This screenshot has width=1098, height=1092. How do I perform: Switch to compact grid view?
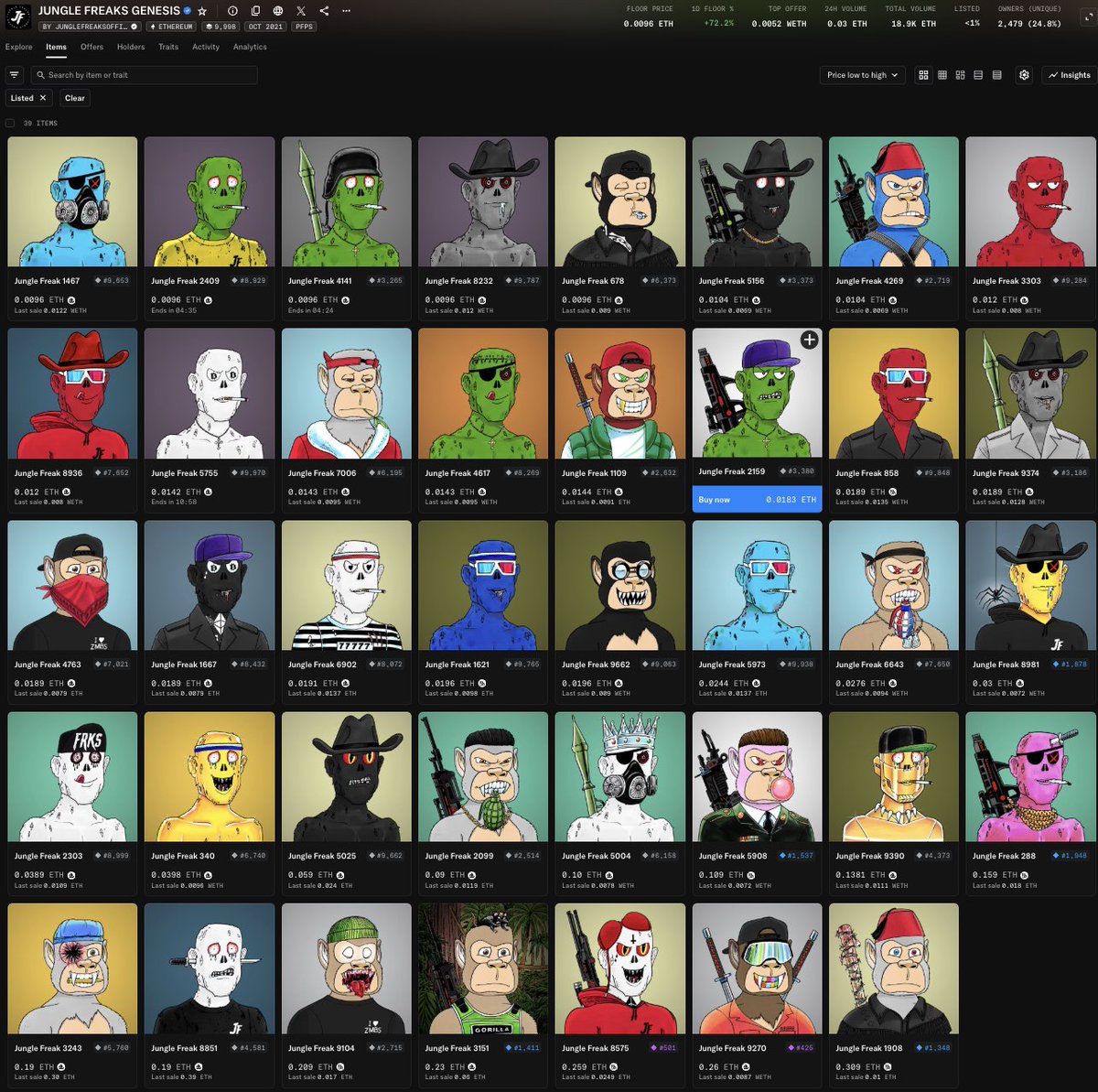pyautogui.click(x=942, y=75)
